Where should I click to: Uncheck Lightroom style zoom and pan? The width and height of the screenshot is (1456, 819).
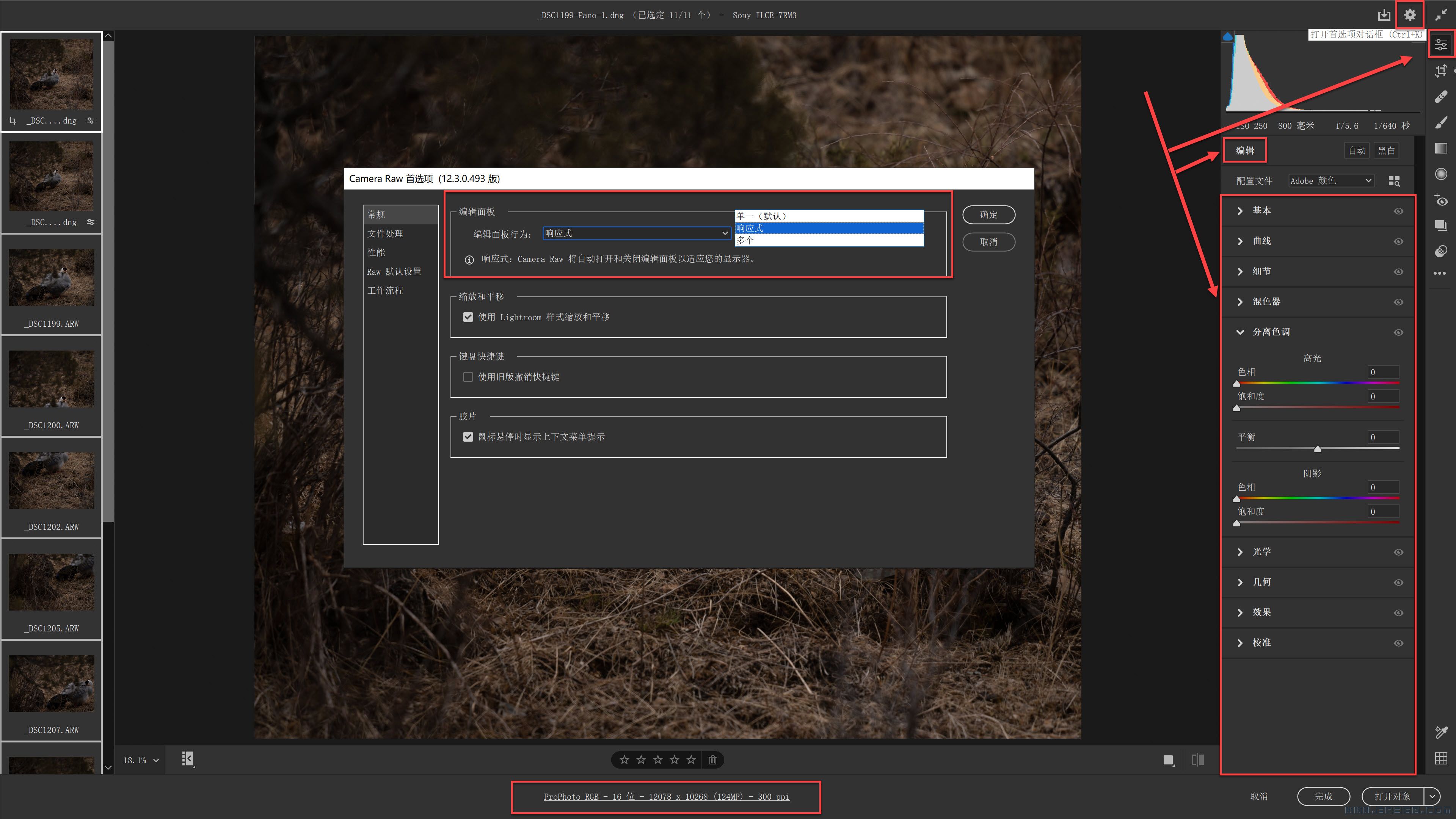coord(468,317)
